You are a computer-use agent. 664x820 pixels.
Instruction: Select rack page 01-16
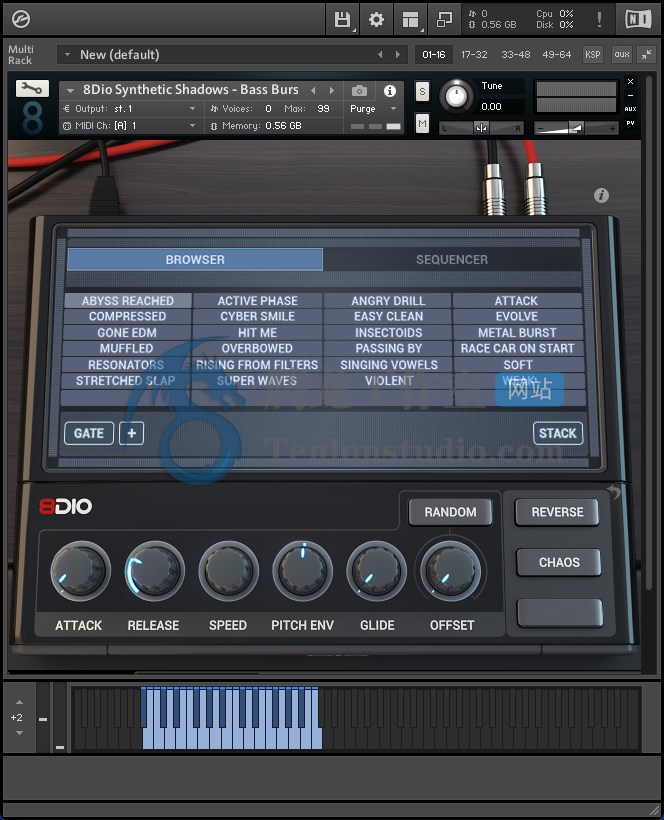433,54
